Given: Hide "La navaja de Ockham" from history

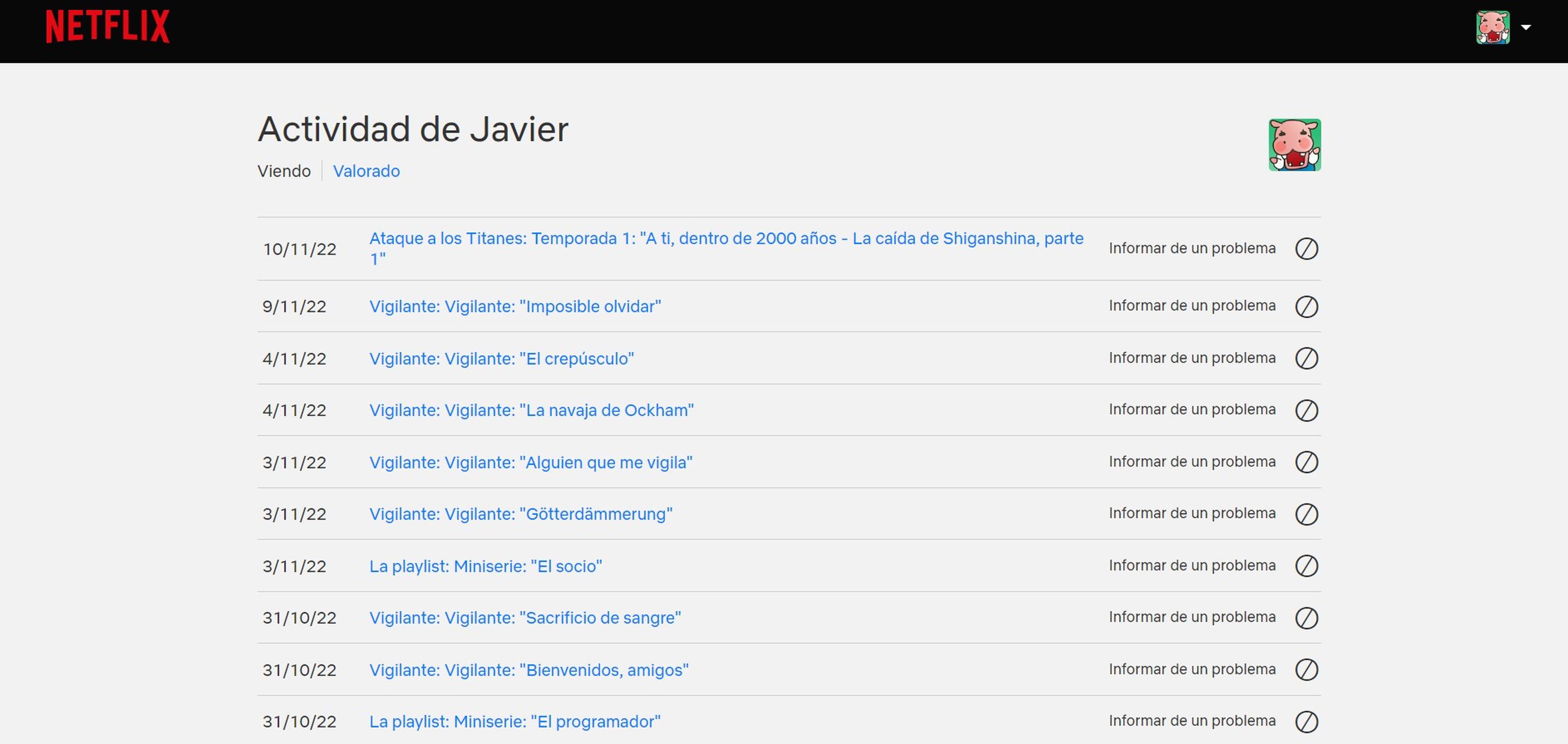Looking at the screenshot, I should [x=1306, y=411].
